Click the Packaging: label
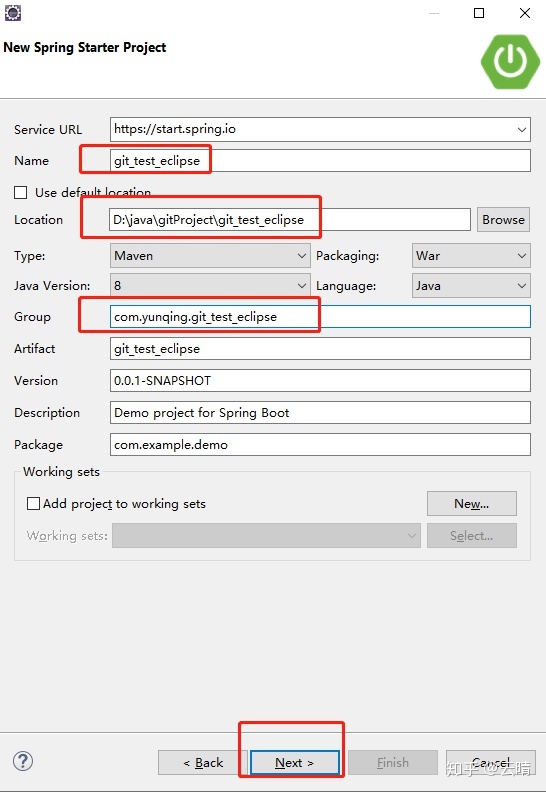The width and height of the screenshot is (546, 792). coord(348,256)
